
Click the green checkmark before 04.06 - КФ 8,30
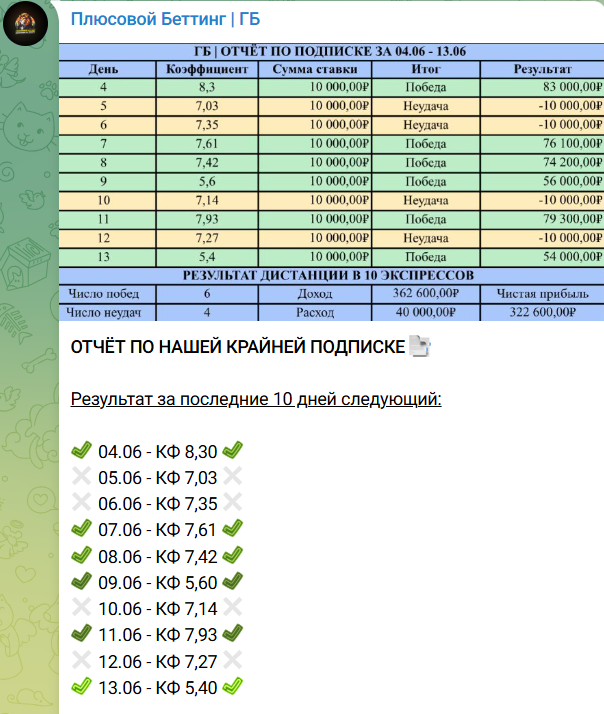tap(82, 451)
